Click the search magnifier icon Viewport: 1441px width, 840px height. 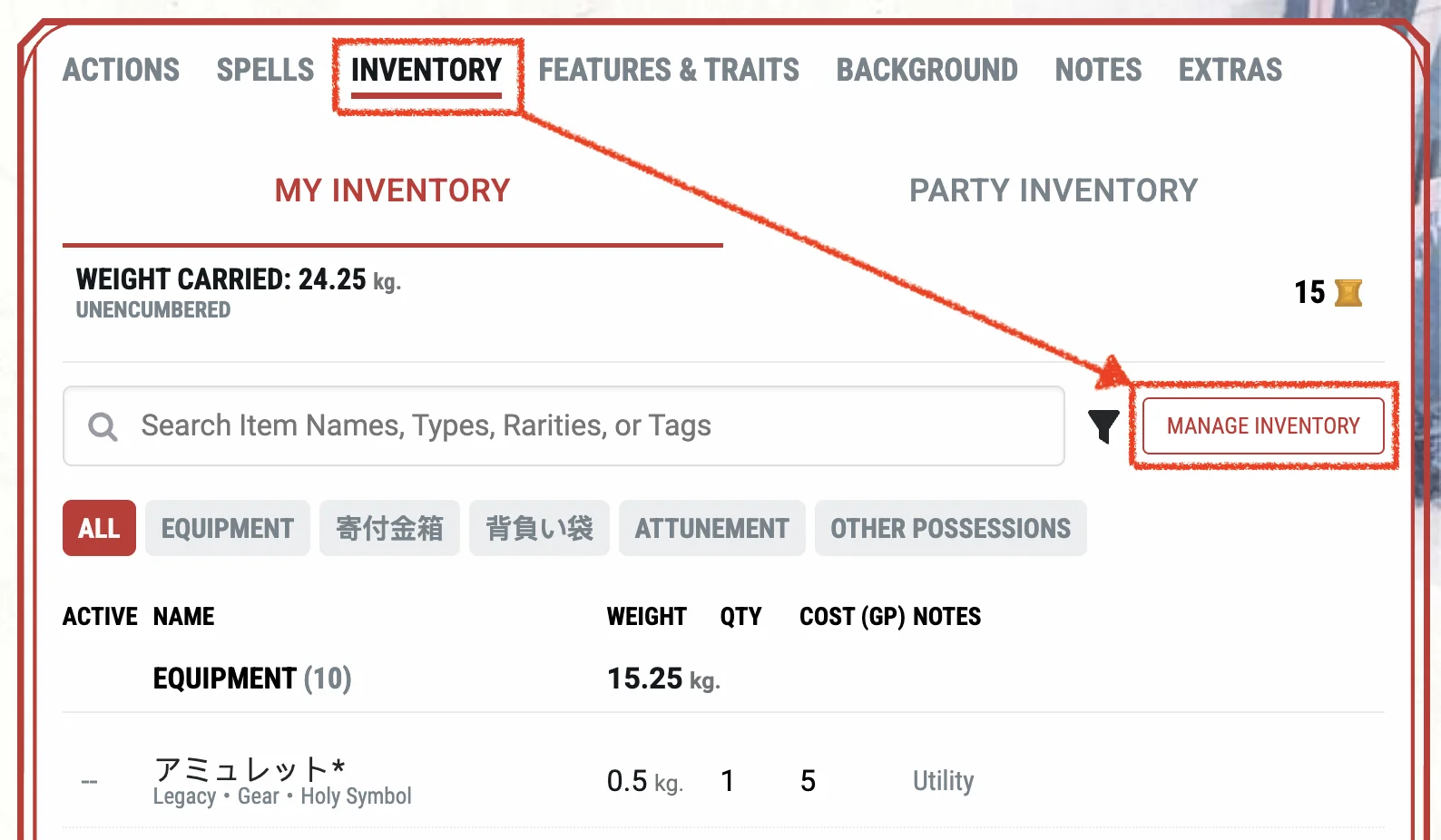point(103,426)
